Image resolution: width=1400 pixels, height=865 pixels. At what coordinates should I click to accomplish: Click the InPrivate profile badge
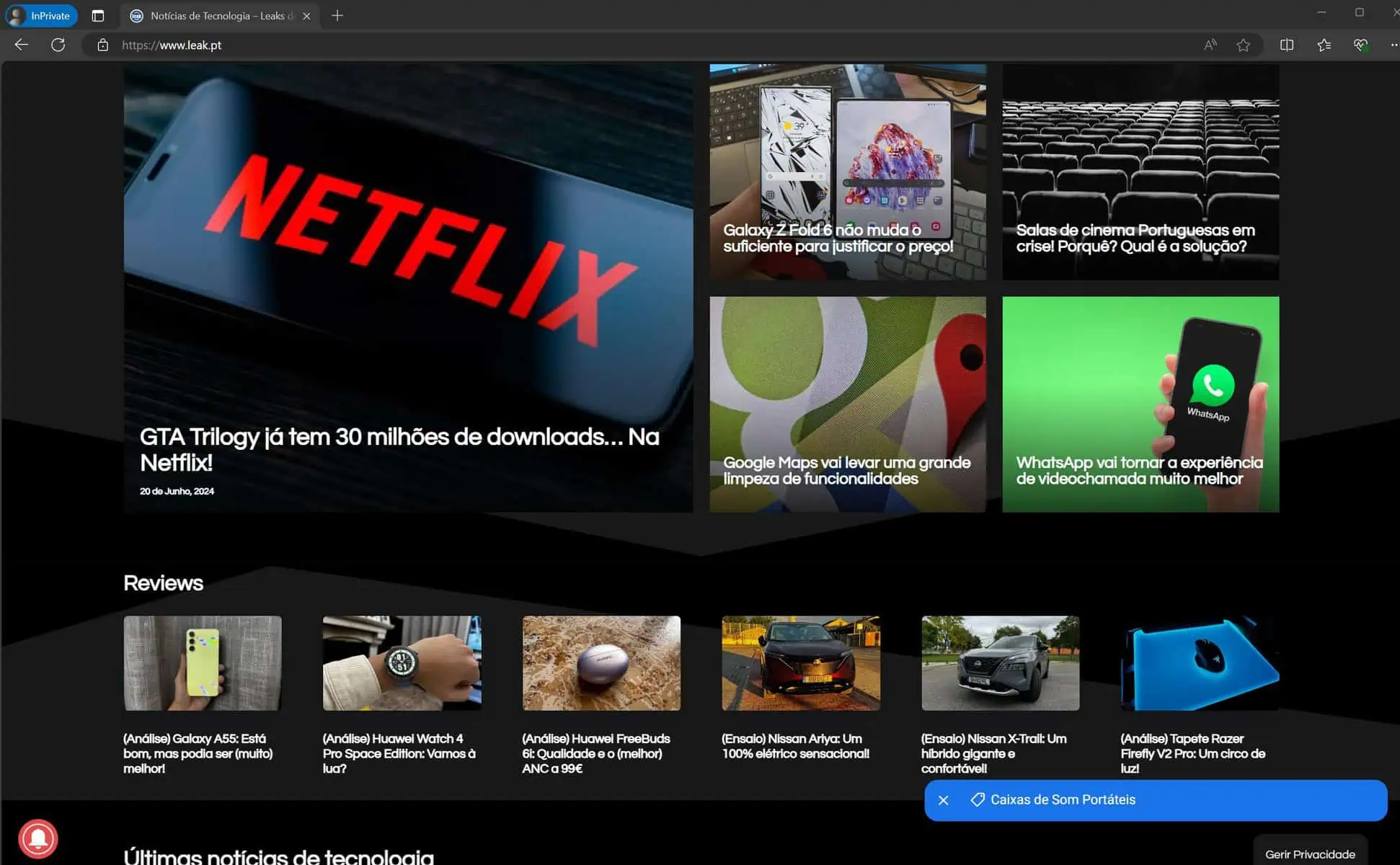[41, 15]
